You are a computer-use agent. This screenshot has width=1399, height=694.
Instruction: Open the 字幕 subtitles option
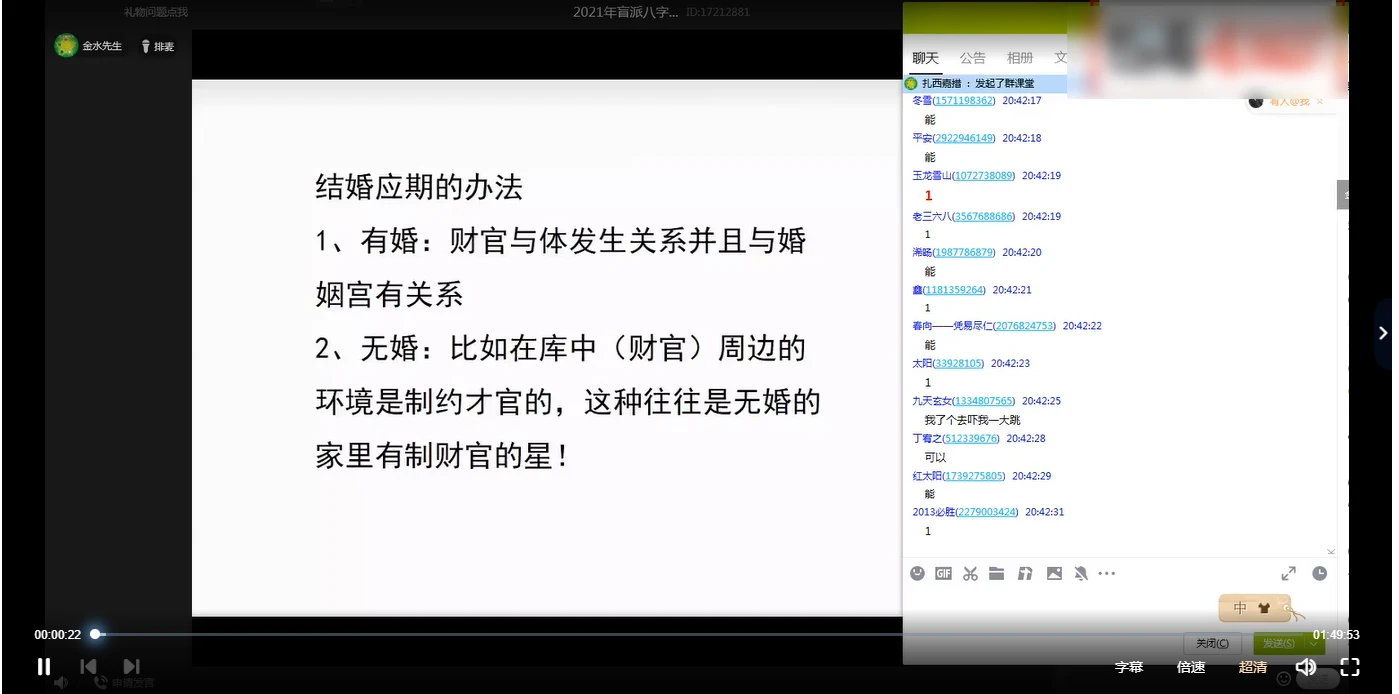(x=1129, y=667)
